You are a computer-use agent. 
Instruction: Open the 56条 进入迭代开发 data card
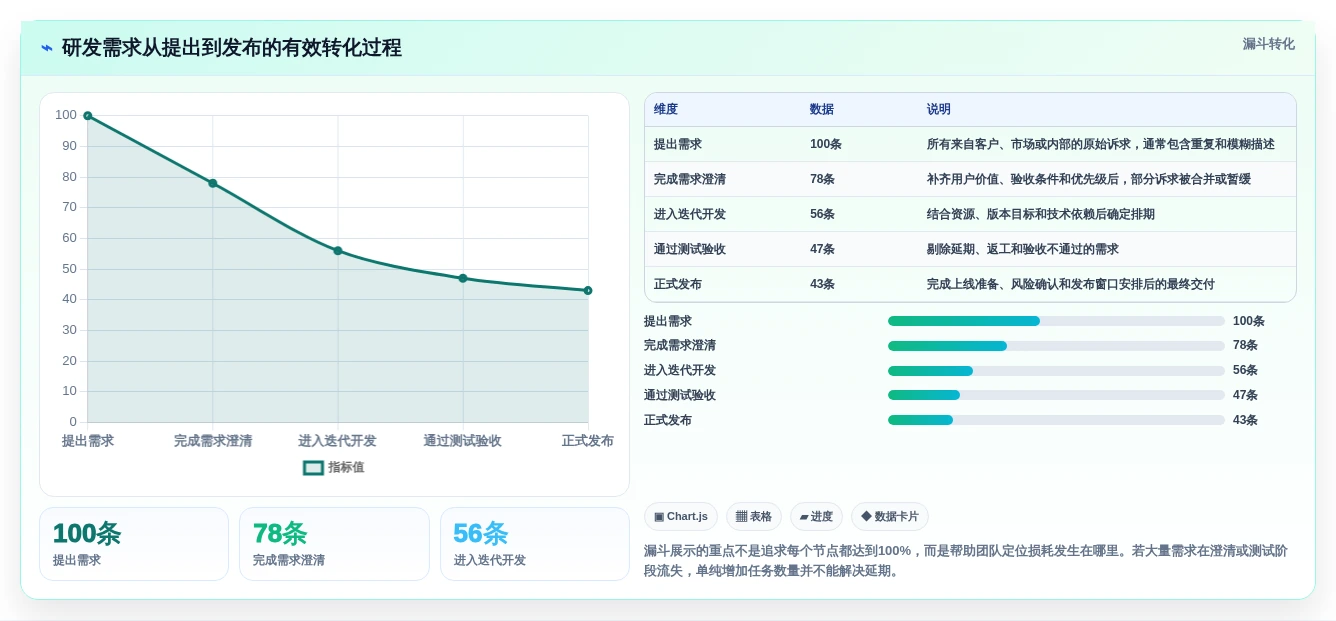tap(535, 544)
